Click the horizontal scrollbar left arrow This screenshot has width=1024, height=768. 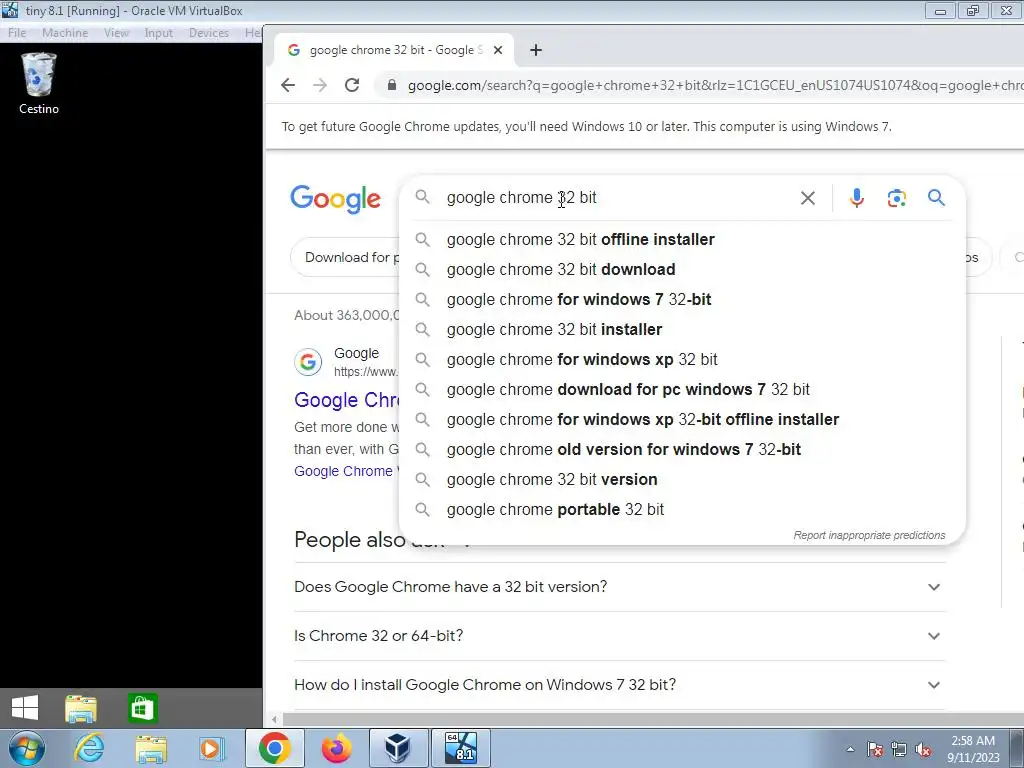(274, 720)
